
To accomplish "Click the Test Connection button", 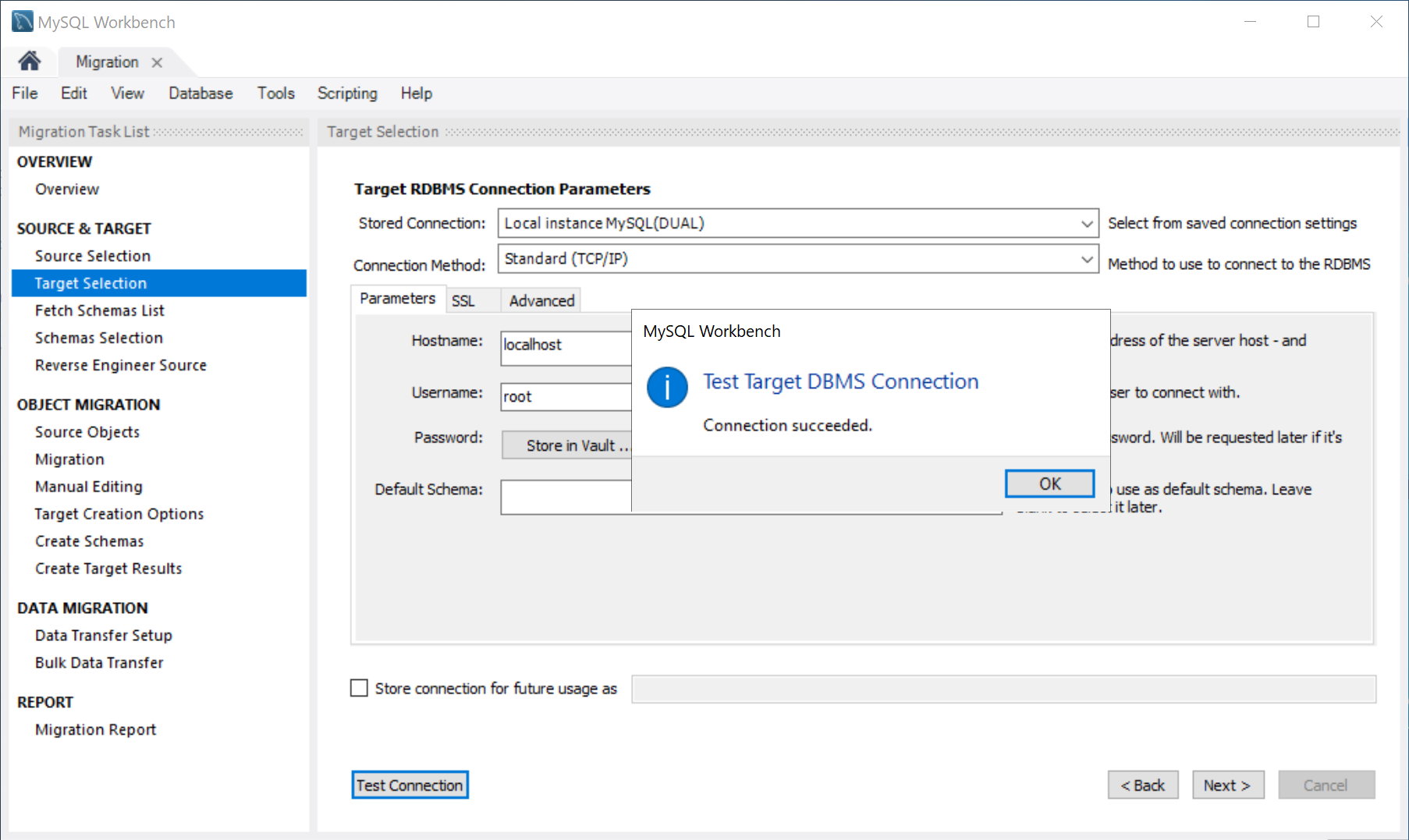I will 410,785.
